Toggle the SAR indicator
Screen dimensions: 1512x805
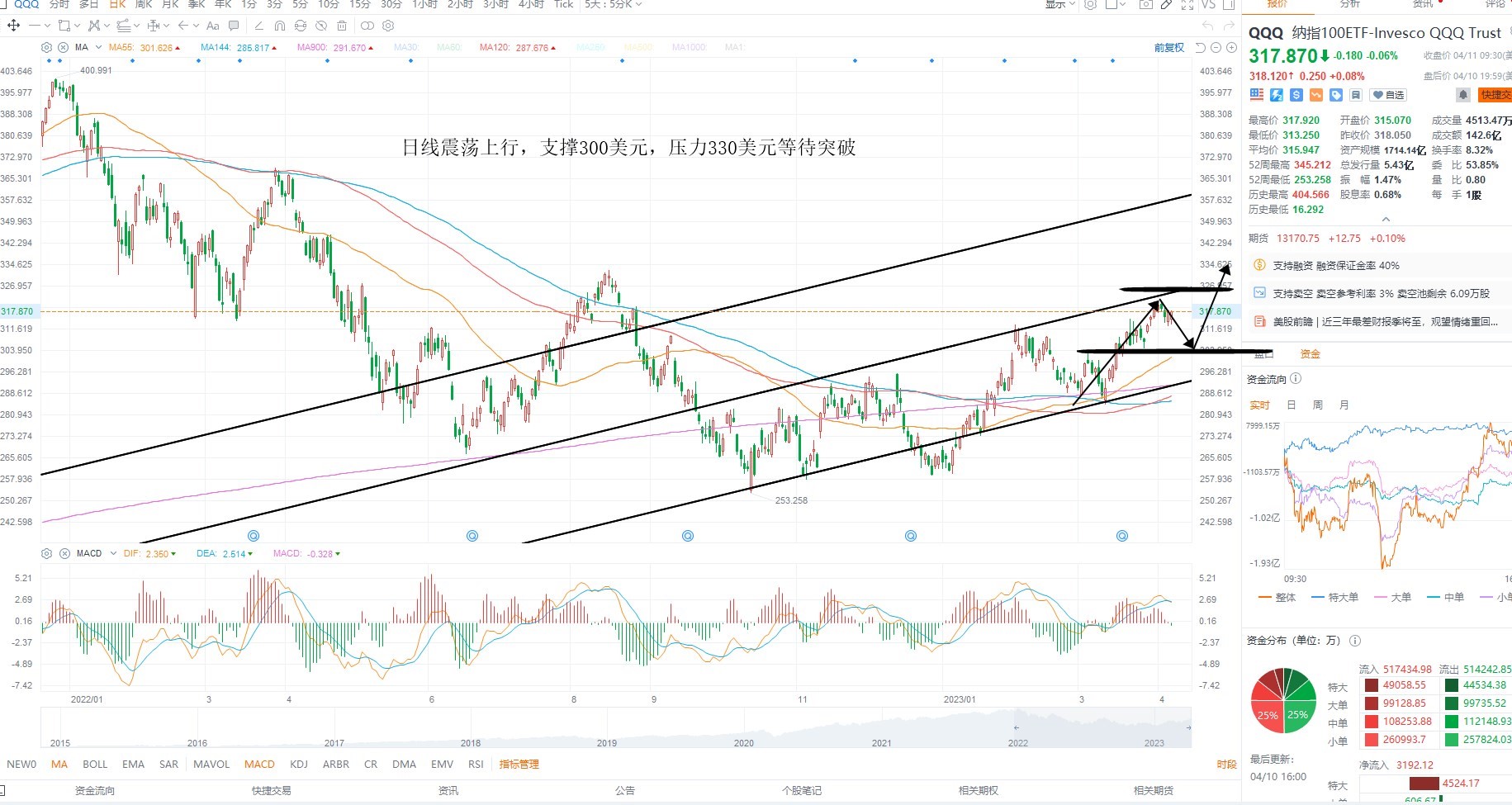tap(168, 764)
